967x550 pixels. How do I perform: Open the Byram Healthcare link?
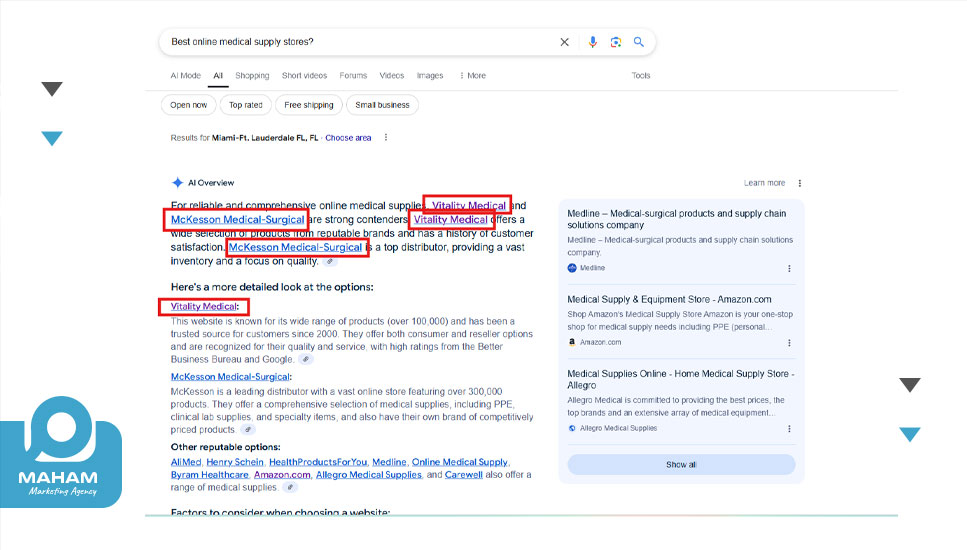(x=210, y=475)
